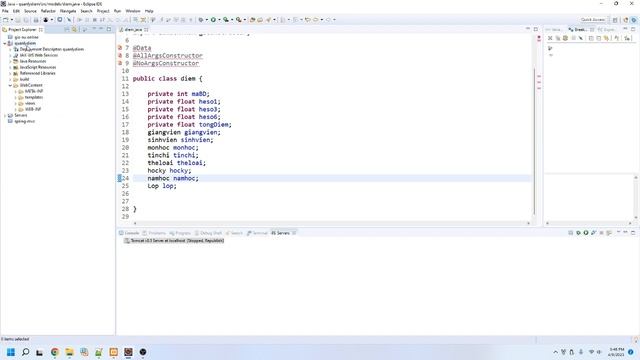Click the Debug toolbar icon
This screenshot has height=360, width=640.
(201, 20)
